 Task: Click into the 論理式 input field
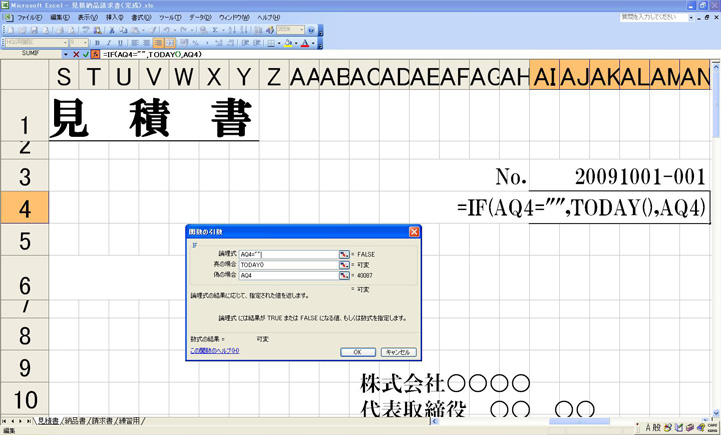[x=289, y=254]
